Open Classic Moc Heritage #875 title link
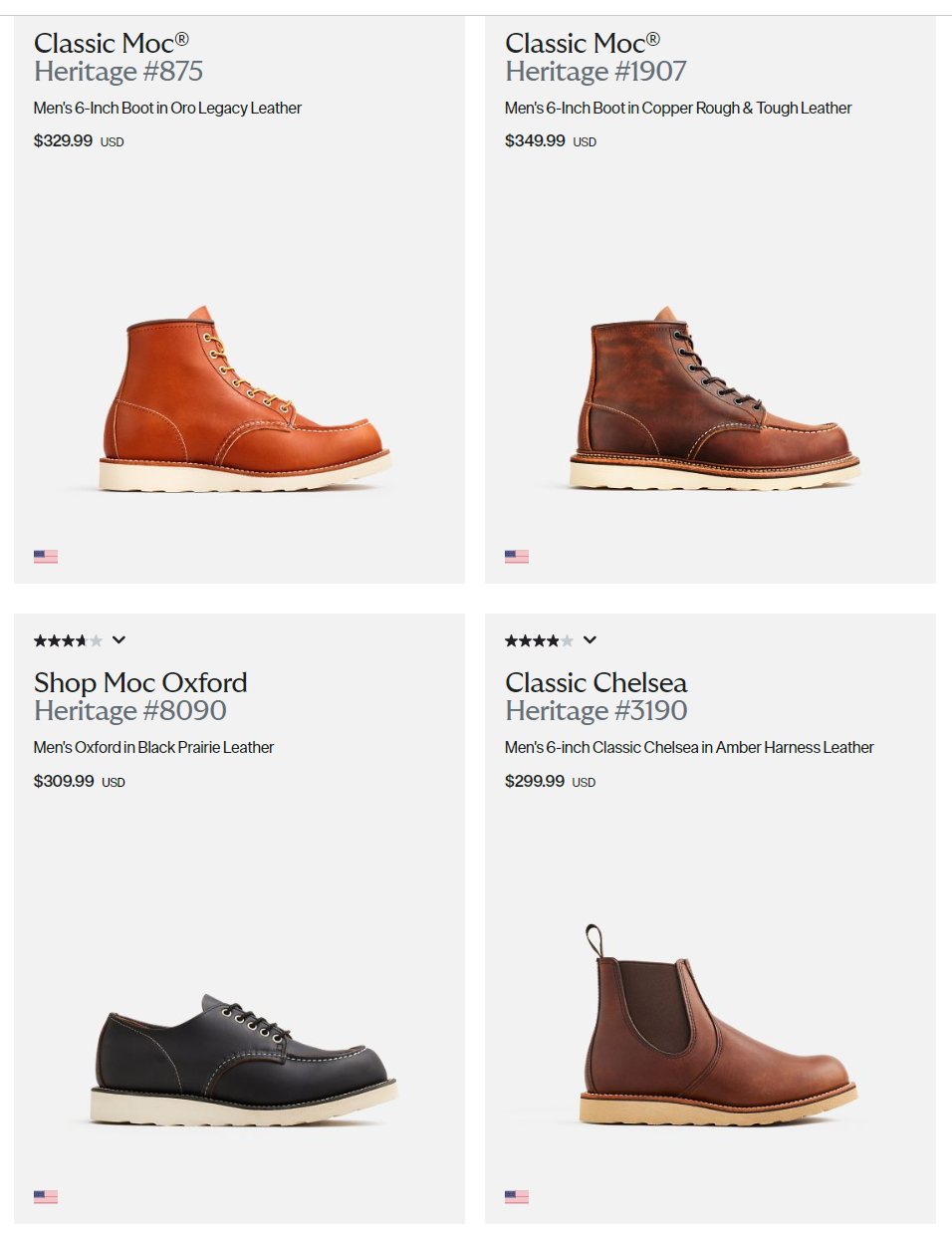The image size is (952, 1235). point(118,58)
